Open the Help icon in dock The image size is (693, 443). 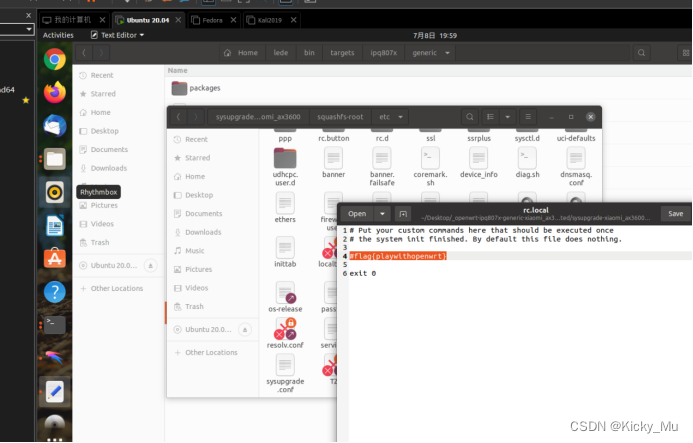55,292
